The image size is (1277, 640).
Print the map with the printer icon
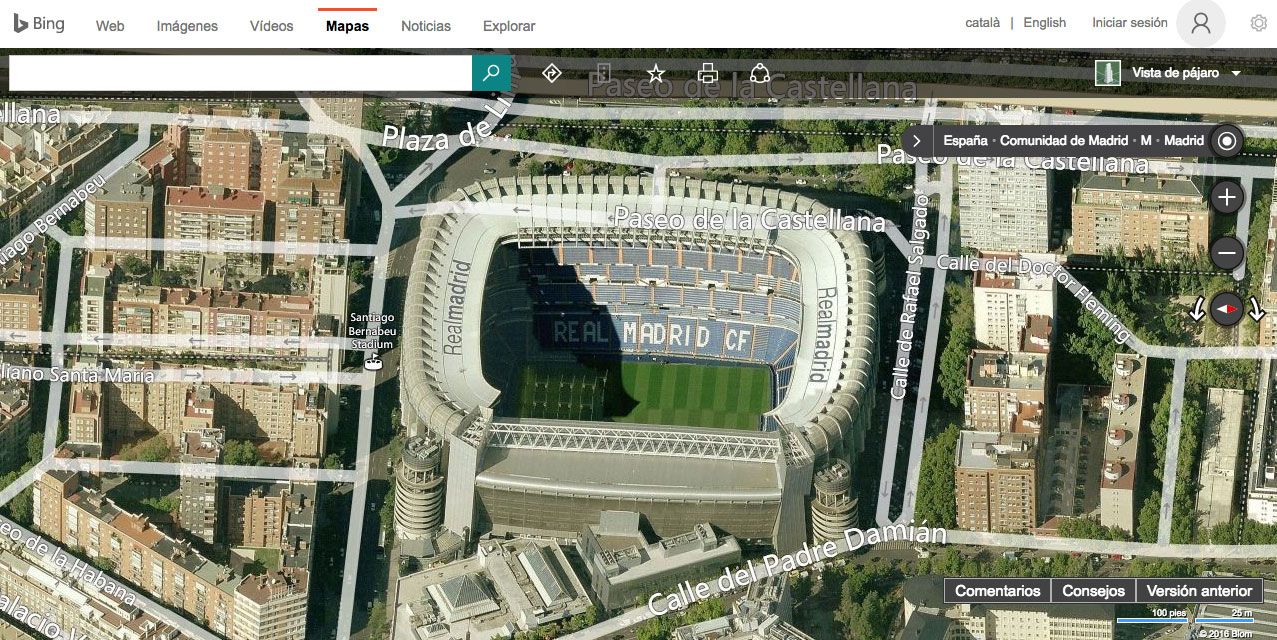708,73
